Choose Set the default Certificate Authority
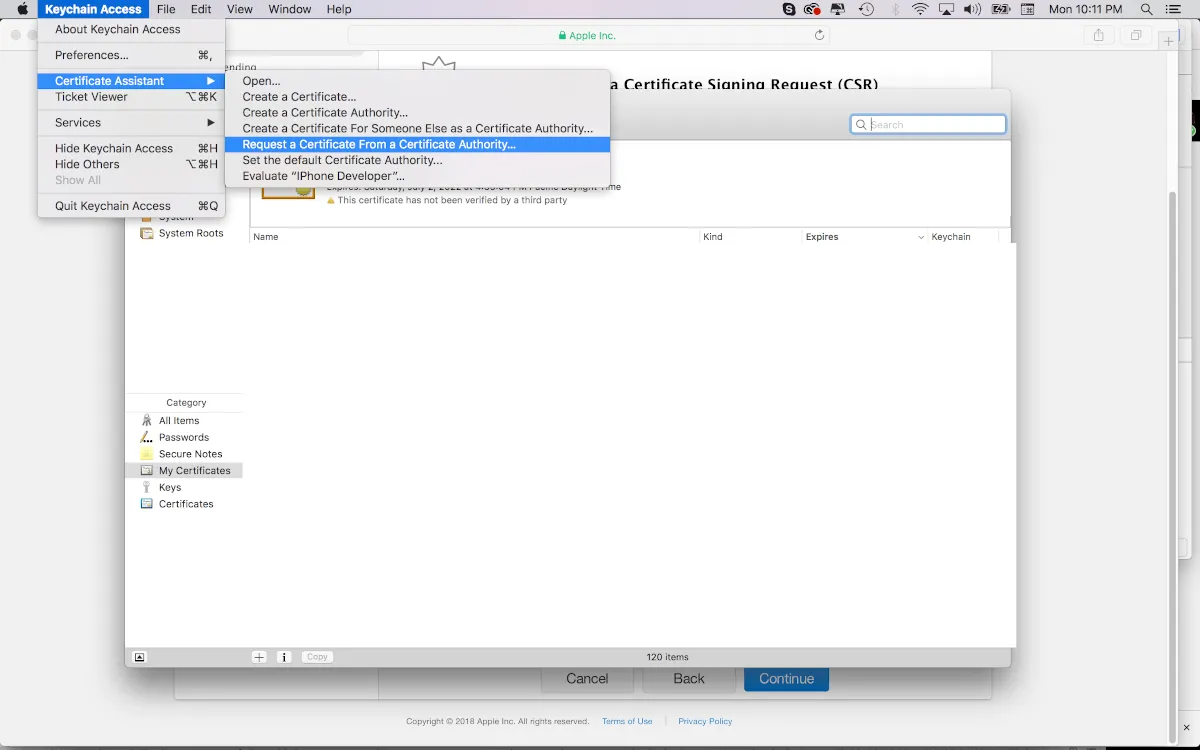The image size is (1200, 750). [x=418, y=160]
